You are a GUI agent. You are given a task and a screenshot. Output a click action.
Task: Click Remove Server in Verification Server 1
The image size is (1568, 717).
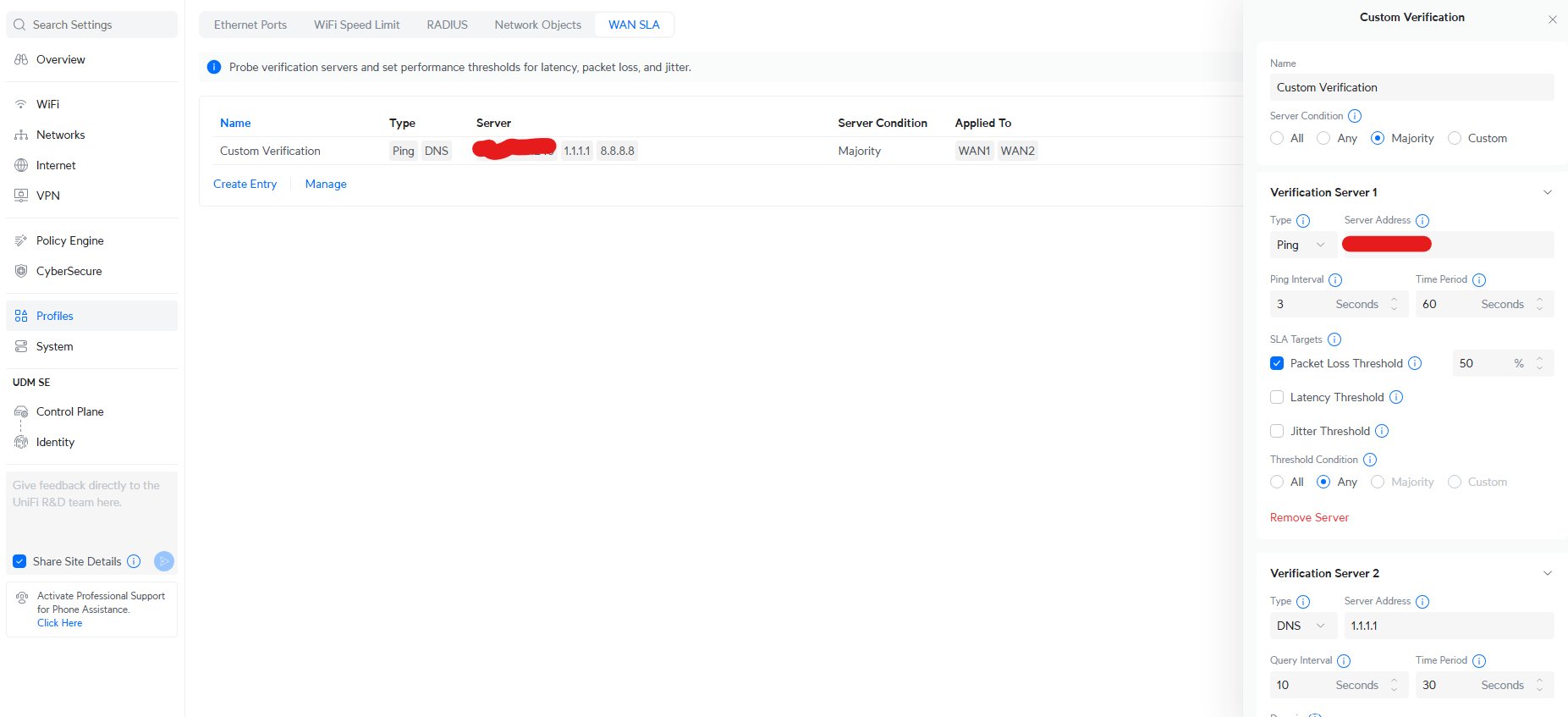(x=1309, y=517)
